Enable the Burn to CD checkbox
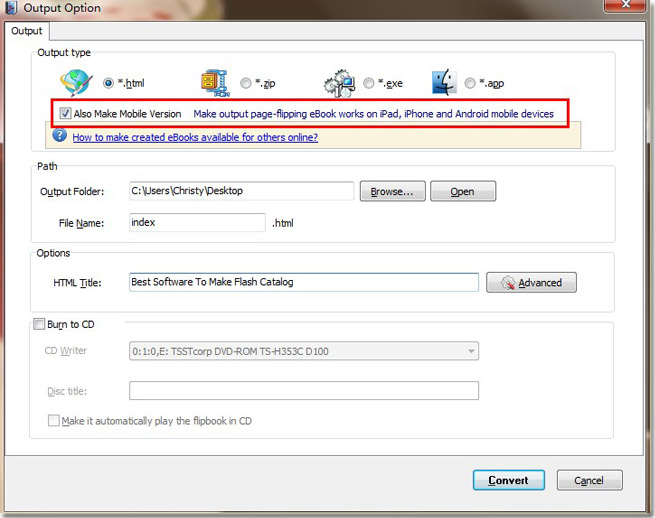Screen dimensions: 655x518 click(x=39, y=324)
